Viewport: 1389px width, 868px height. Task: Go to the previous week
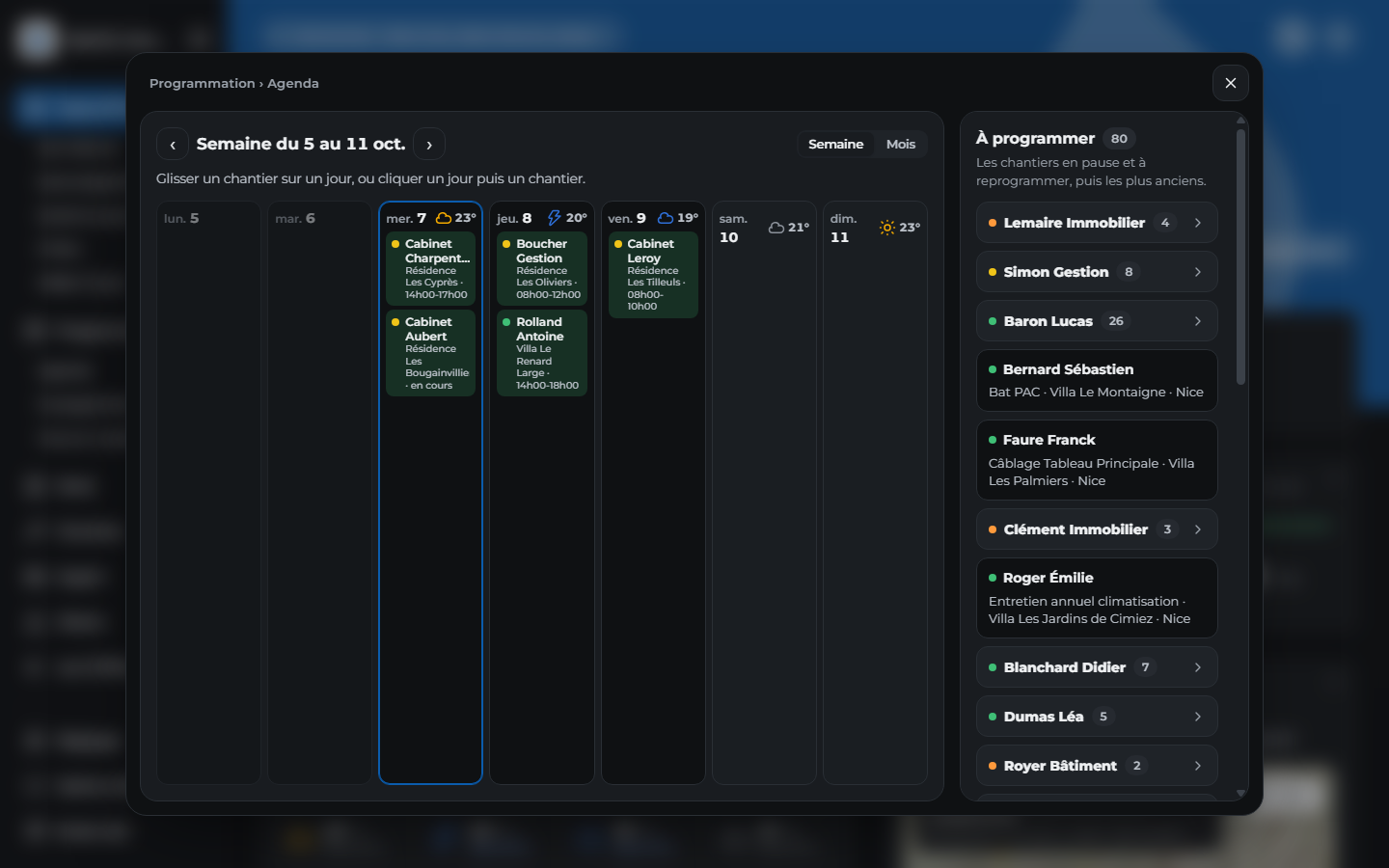coord(173,145)
